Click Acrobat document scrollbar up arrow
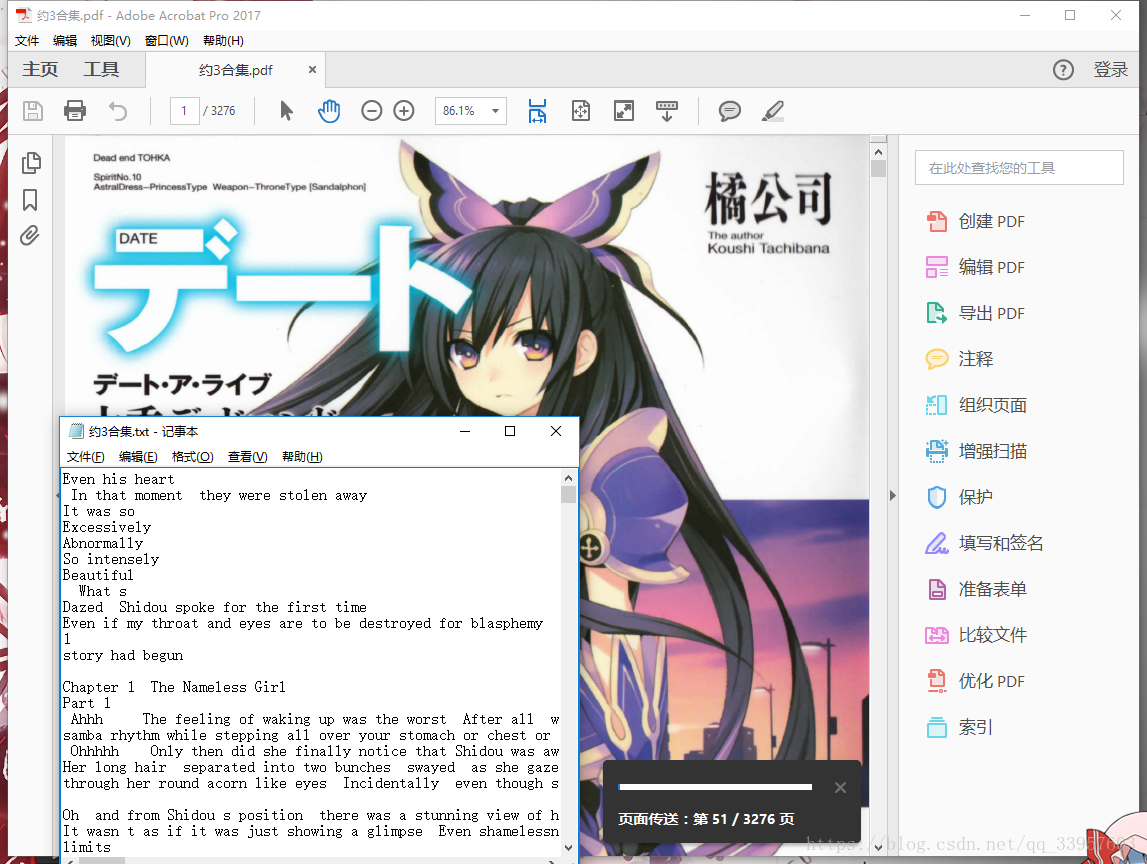1147x864 pixels. pos(879,152)
